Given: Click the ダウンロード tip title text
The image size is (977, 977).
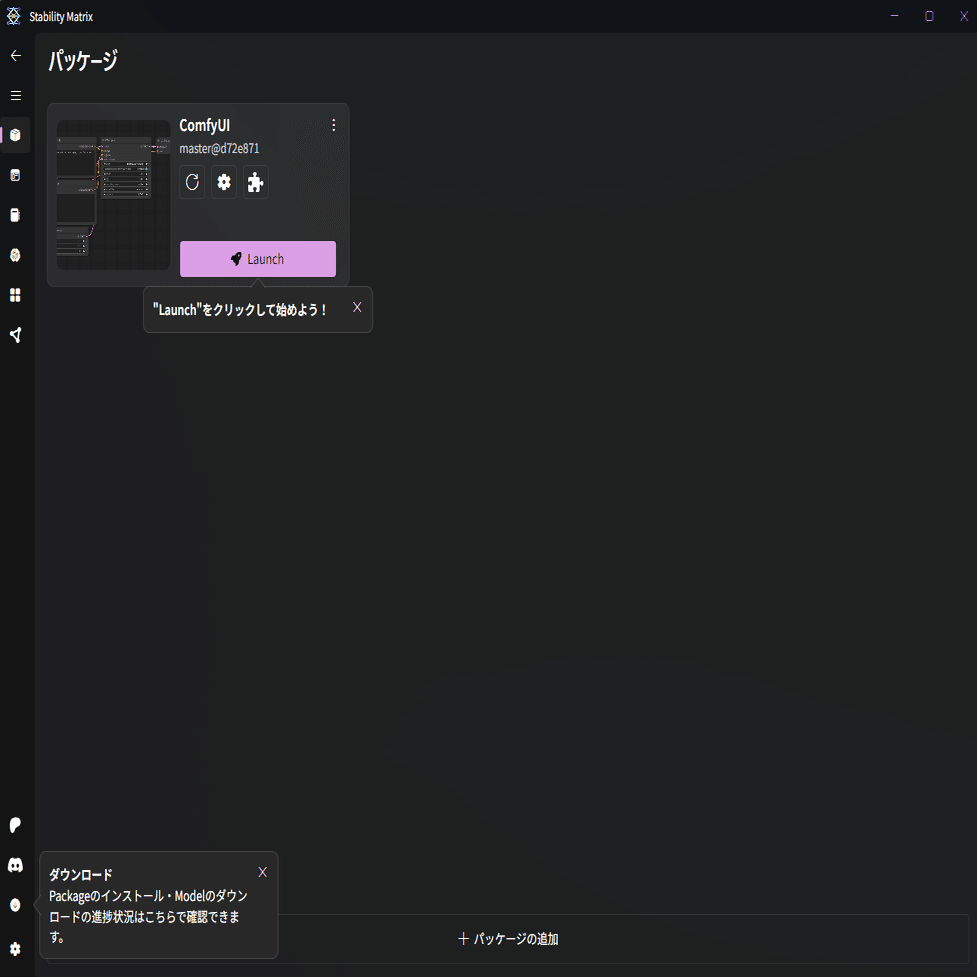Looking at the screenshot, I should (80, 874).
